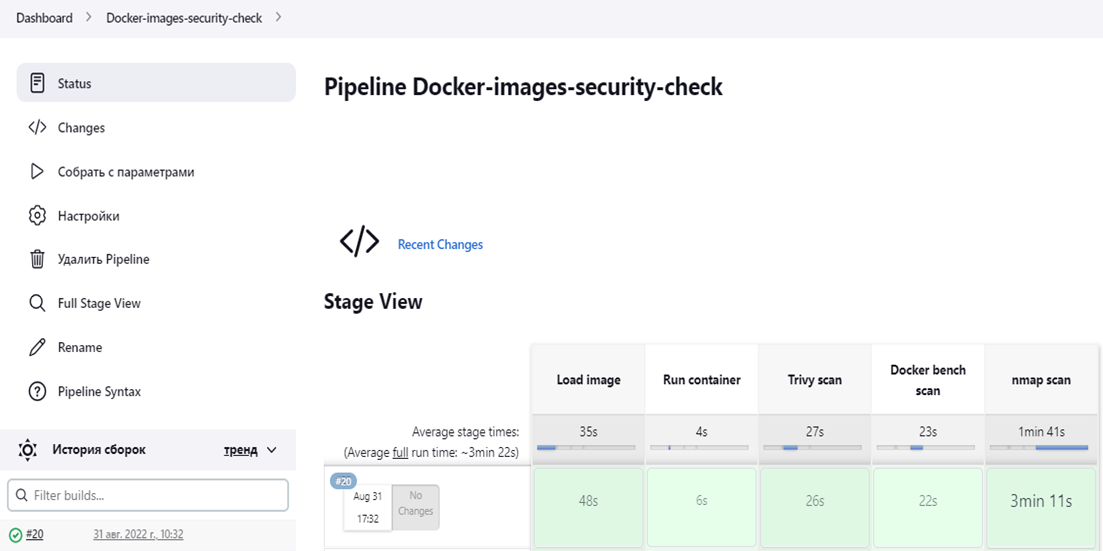
Task: Open the Status menu item
Action: [156, 82]
